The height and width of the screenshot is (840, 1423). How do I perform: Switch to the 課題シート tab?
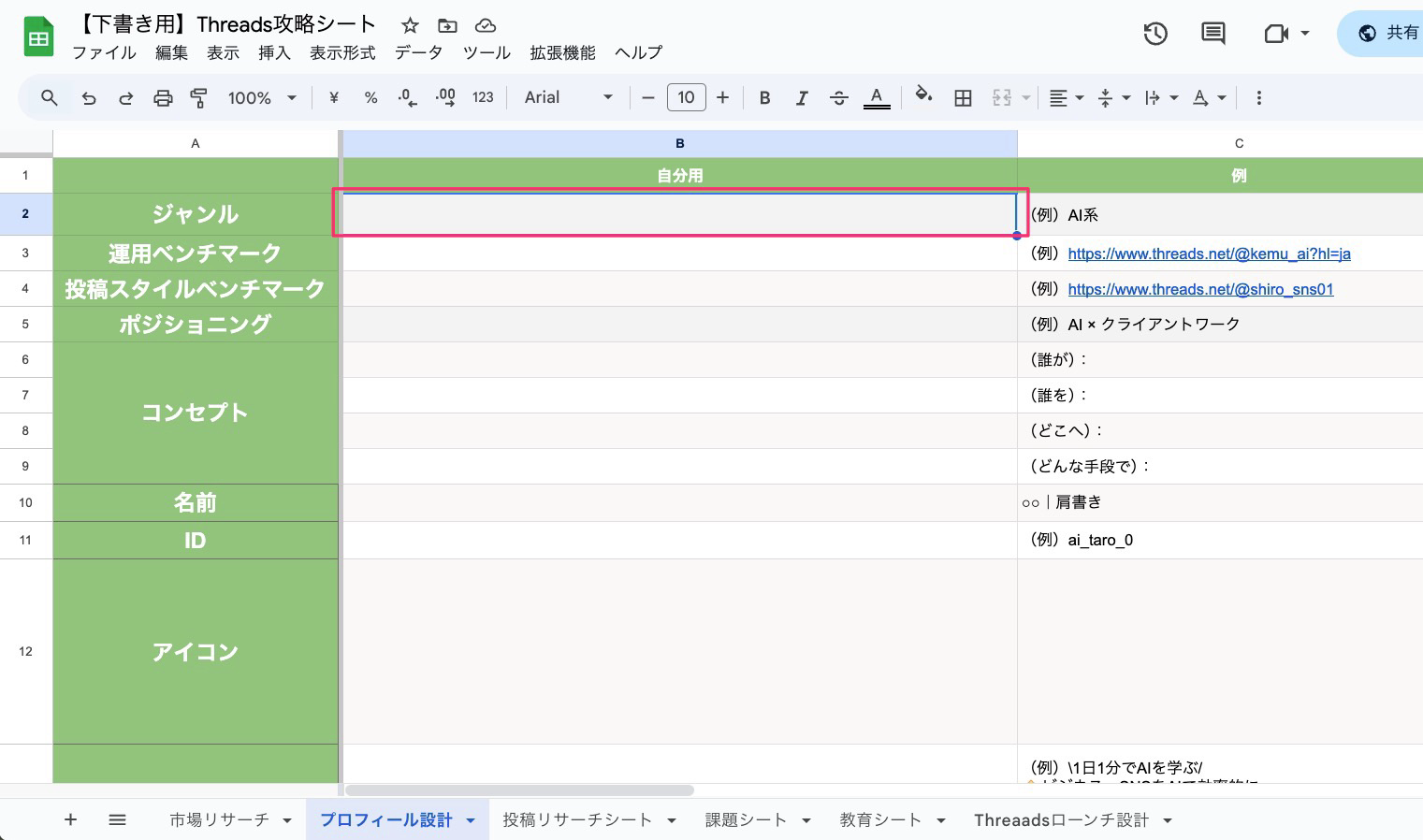coord(746,820)
